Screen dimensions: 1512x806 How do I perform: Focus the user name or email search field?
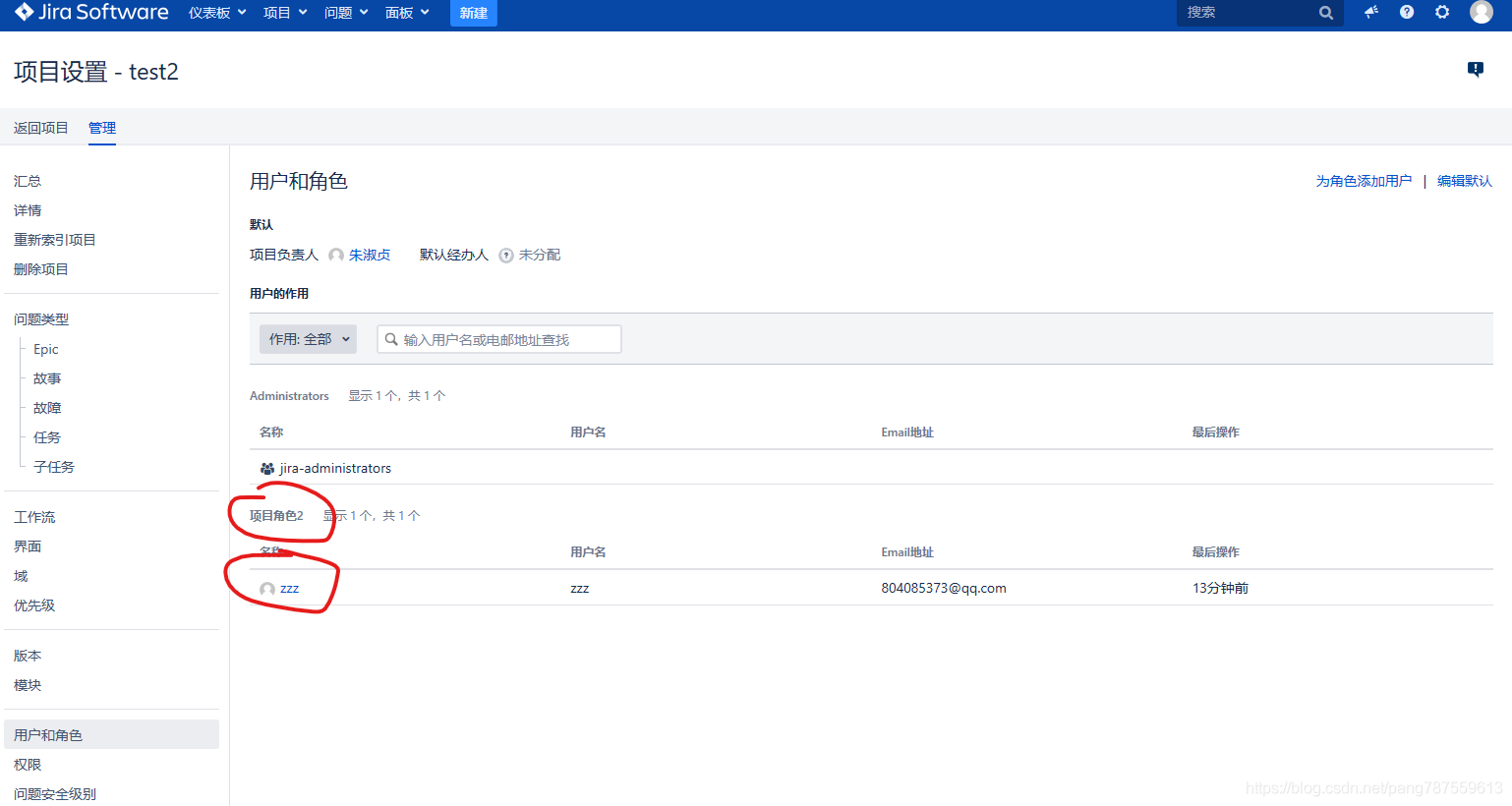499,339
